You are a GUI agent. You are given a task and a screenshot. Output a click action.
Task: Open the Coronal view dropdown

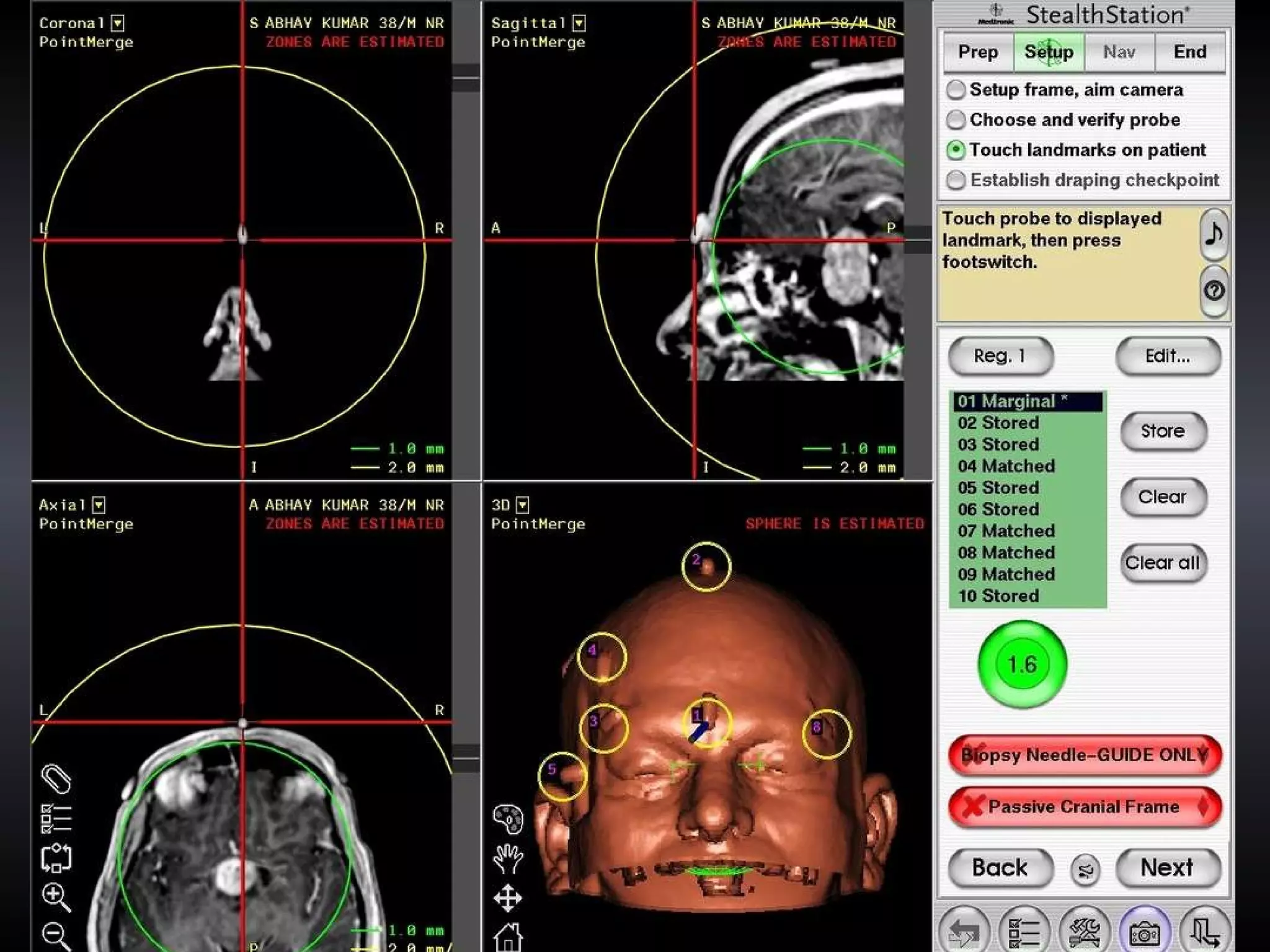pos(118,24)
